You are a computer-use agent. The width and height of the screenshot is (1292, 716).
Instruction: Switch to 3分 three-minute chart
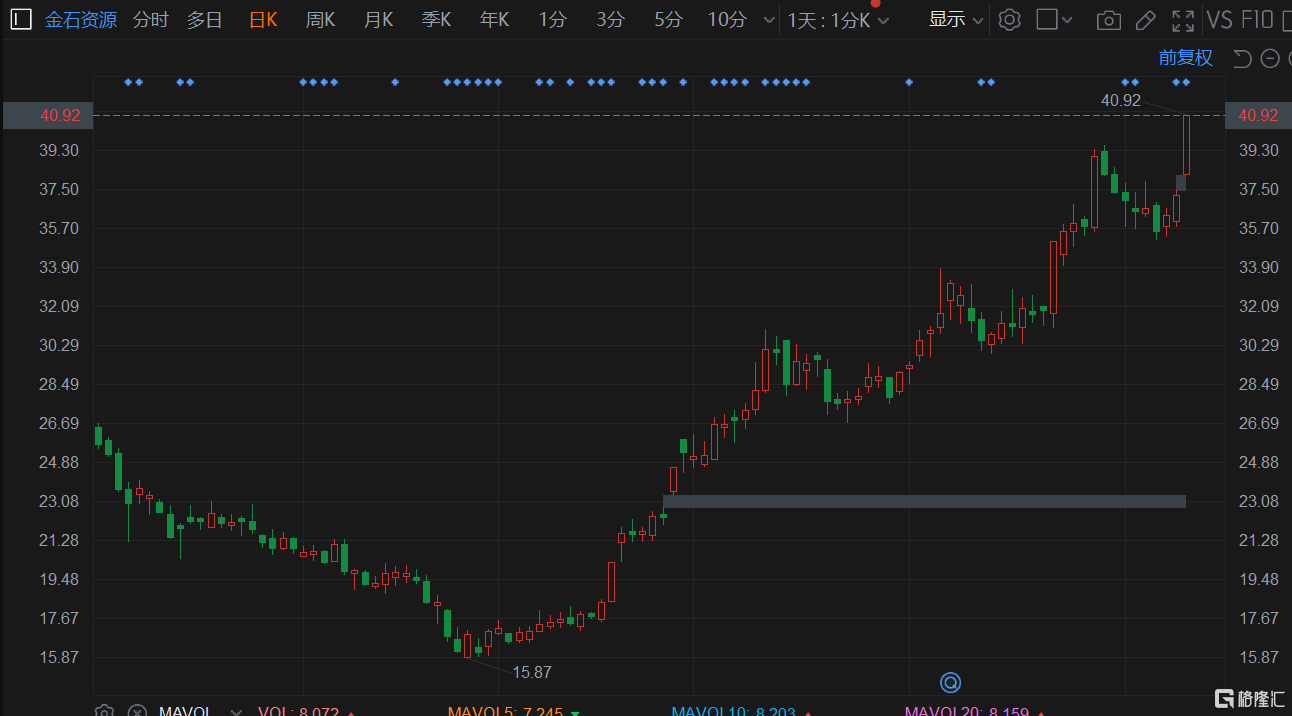(x=610, y=19)
